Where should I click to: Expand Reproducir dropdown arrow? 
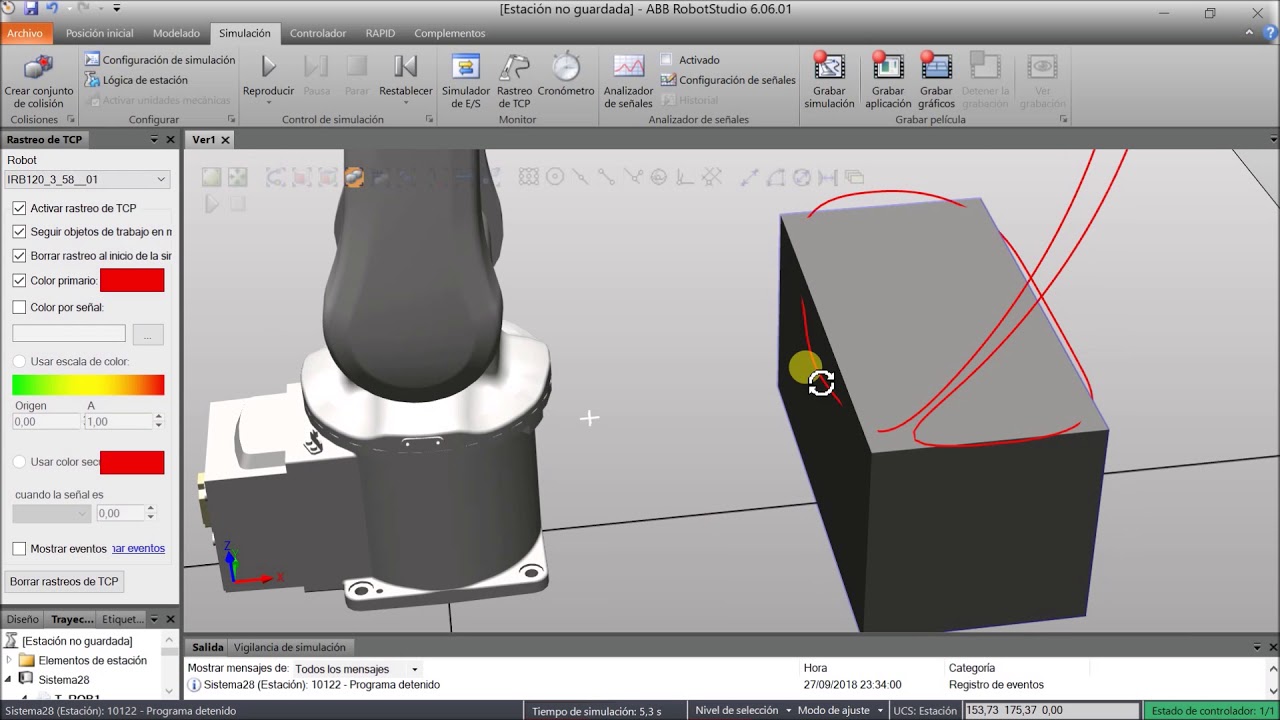point(268,101)
